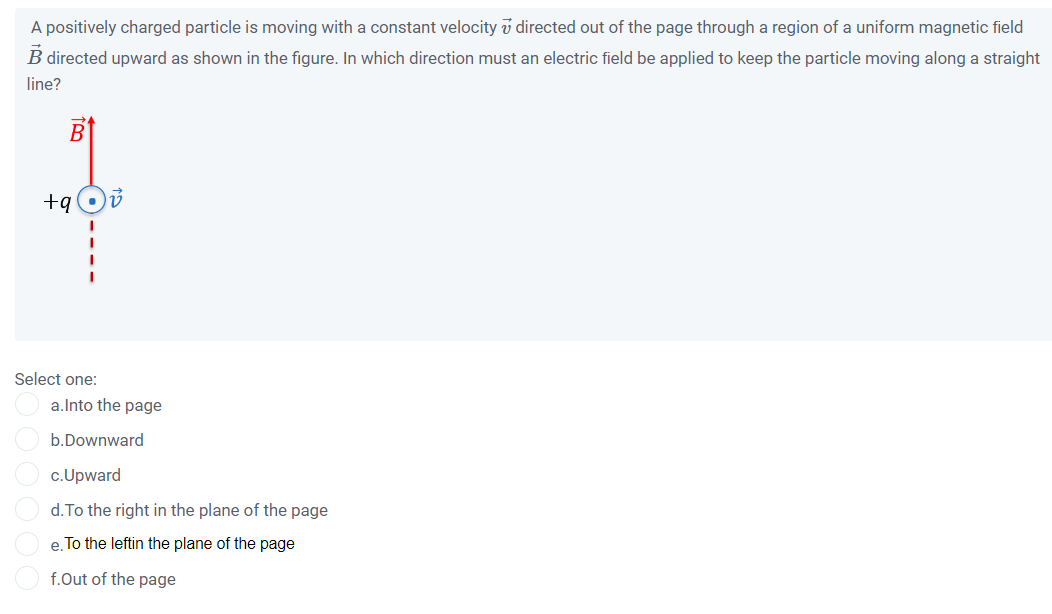The width and height of the screenshot is (1052, 614).
Task: Select the radio button for option d
Action: [27, 508]
